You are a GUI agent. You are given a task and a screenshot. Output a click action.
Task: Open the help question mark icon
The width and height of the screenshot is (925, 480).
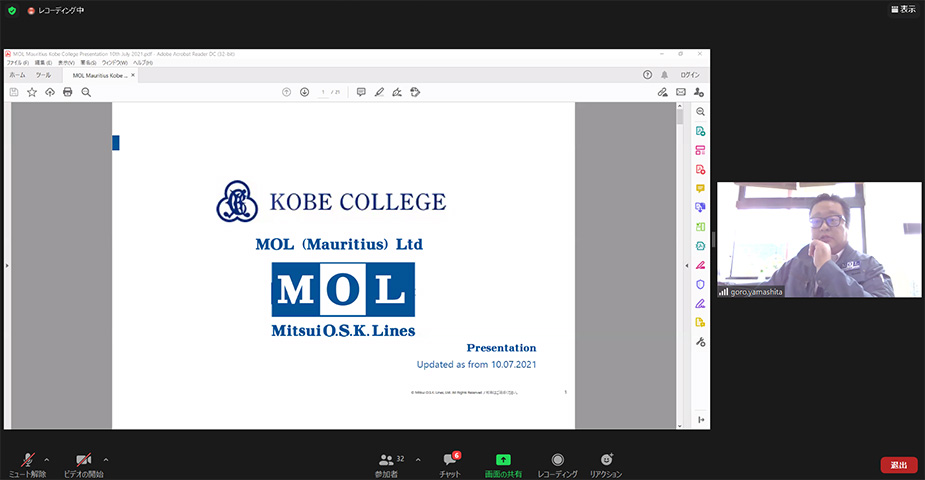coord(647,75)
